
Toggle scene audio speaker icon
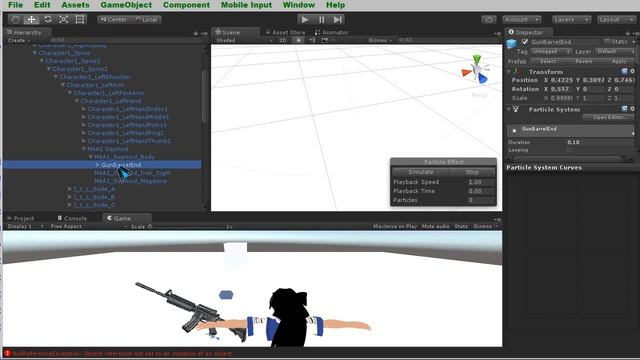pos(312,40)
